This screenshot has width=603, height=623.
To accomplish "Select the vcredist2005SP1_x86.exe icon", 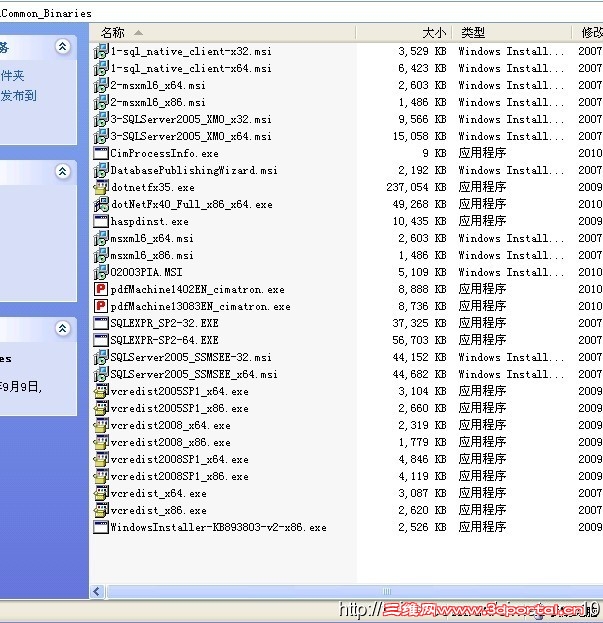I will click(x=101, y=408).
